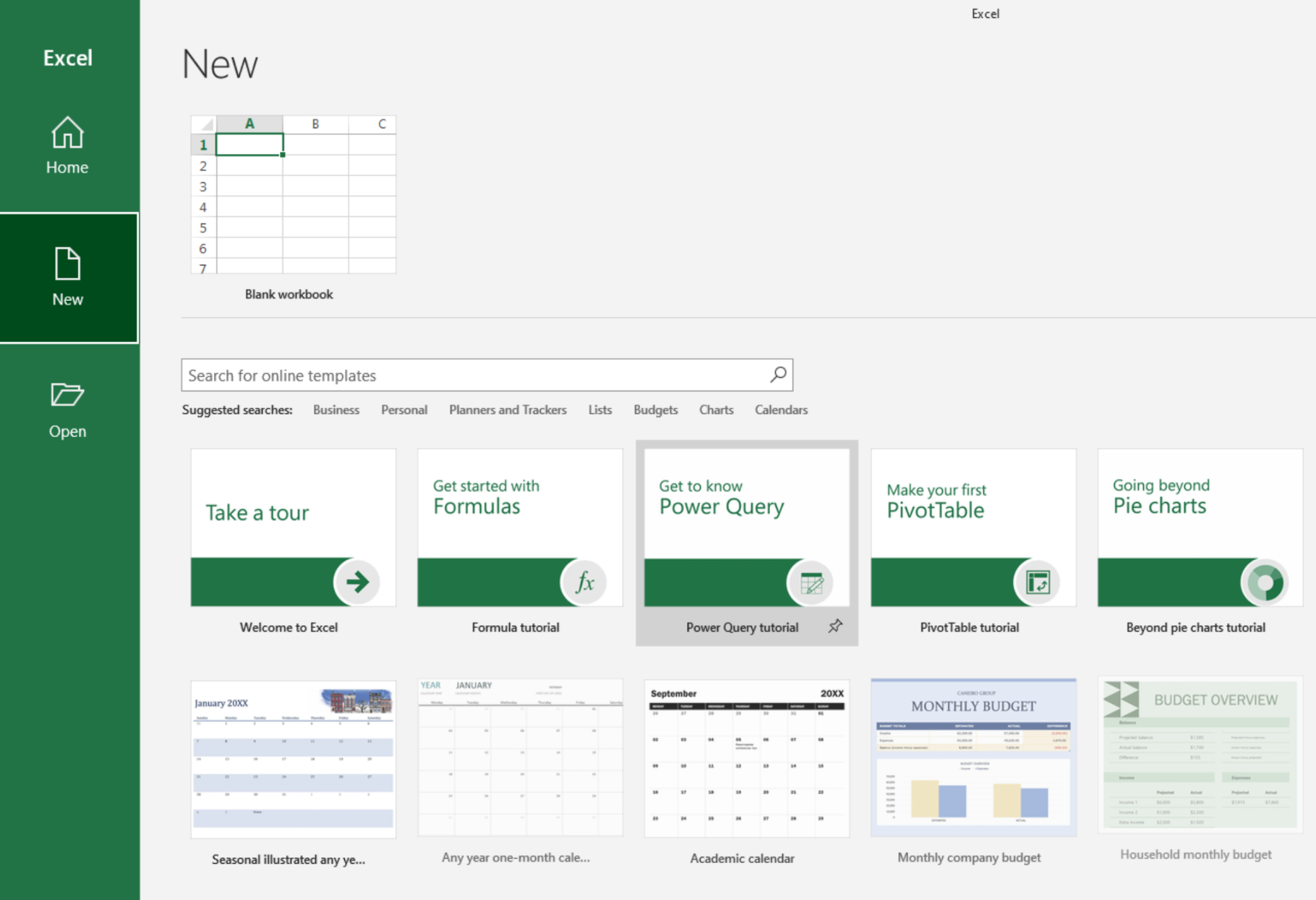1316x900 pixels.
Task: Click the table-edit icon on Power Query card
Action: tap(811, 582)
